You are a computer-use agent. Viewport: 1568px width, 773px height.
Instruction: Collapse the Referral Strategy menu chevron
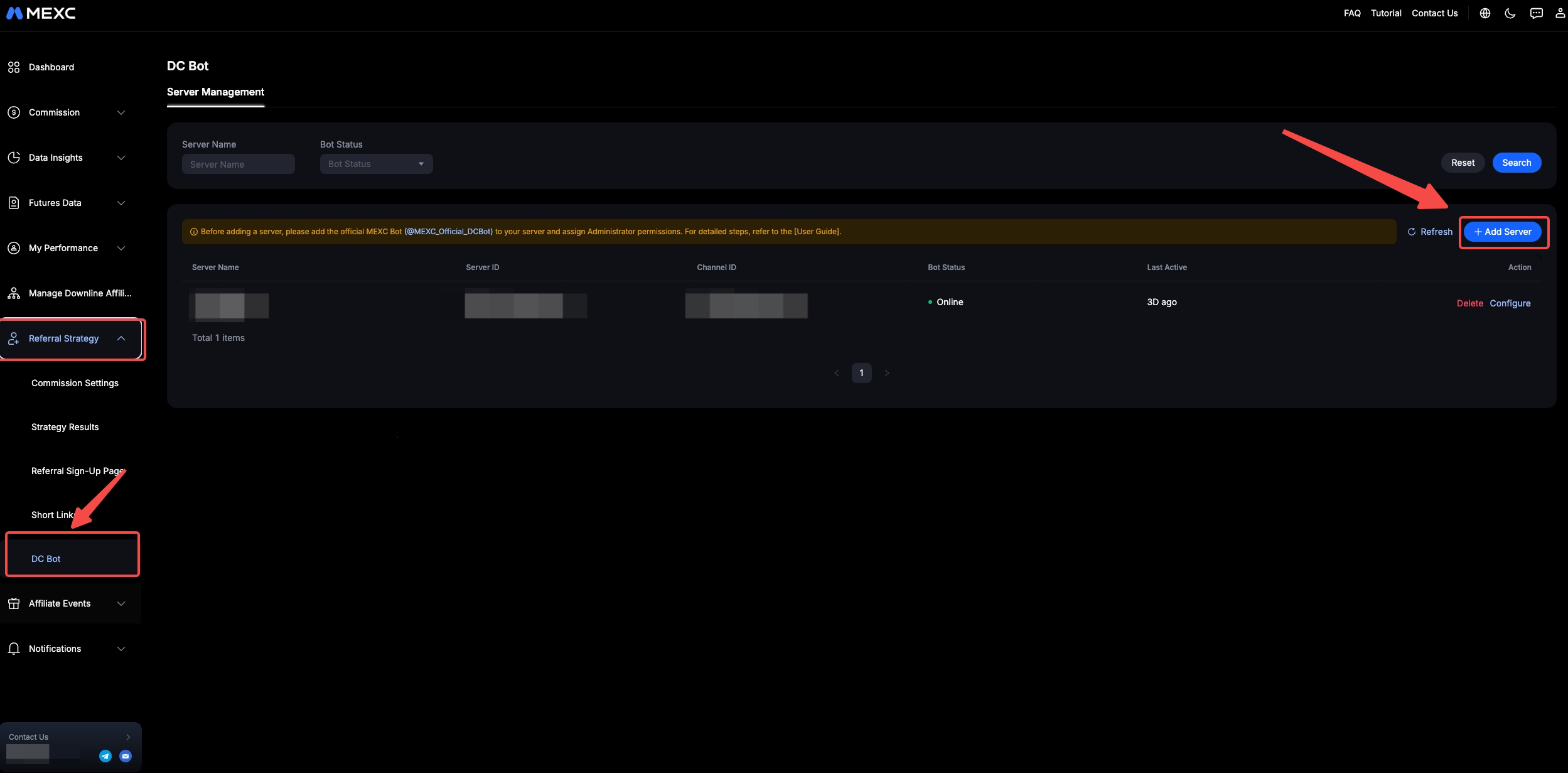click(x=121, y=338)
